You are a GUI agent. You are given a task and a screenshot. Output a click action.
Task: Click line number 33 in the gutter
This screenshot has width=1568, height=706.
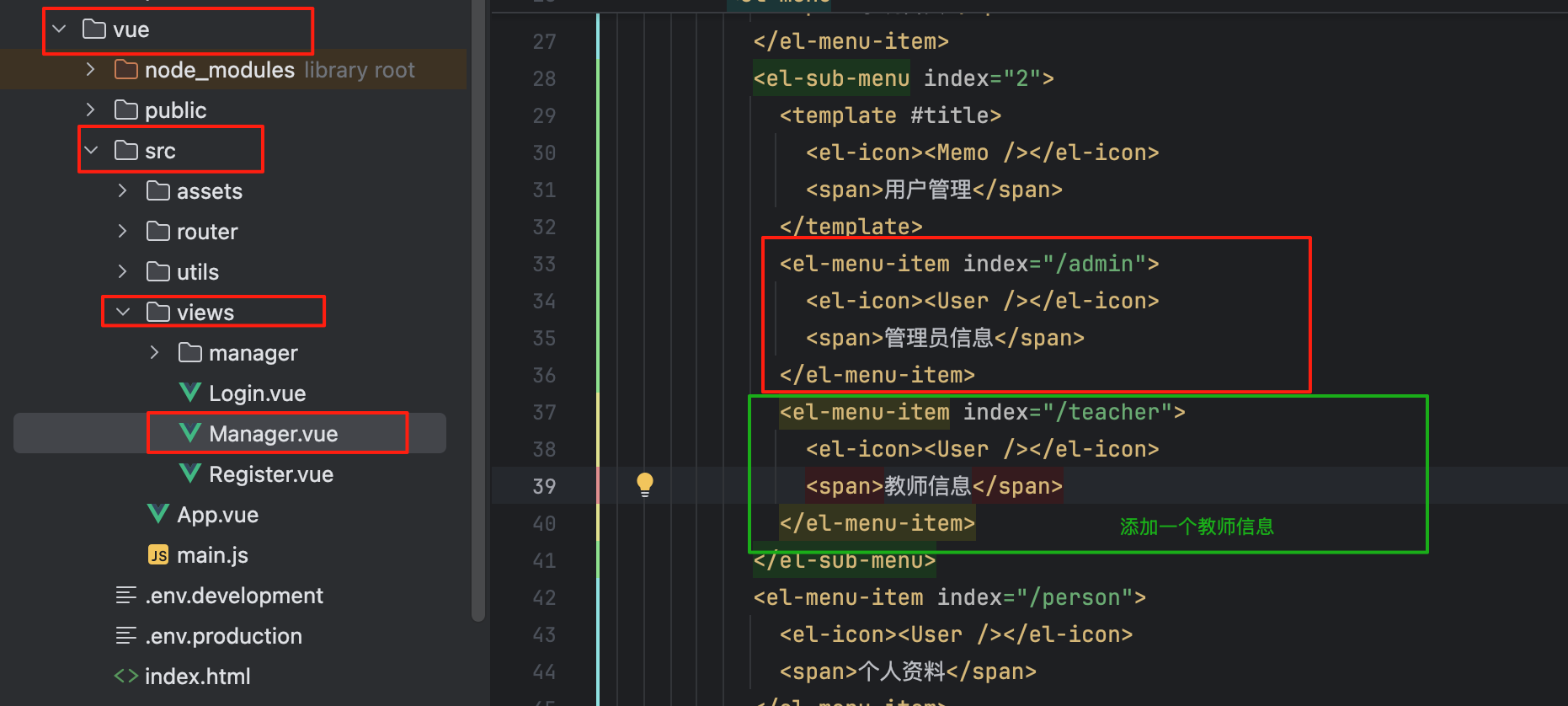point(544,265)
